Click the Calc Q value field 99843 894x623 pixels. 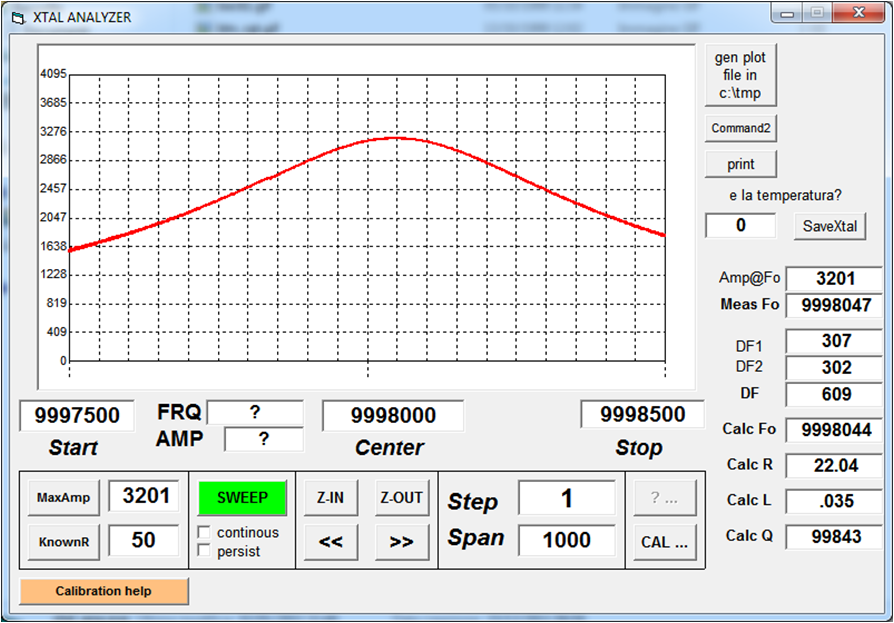coord(835,537)
